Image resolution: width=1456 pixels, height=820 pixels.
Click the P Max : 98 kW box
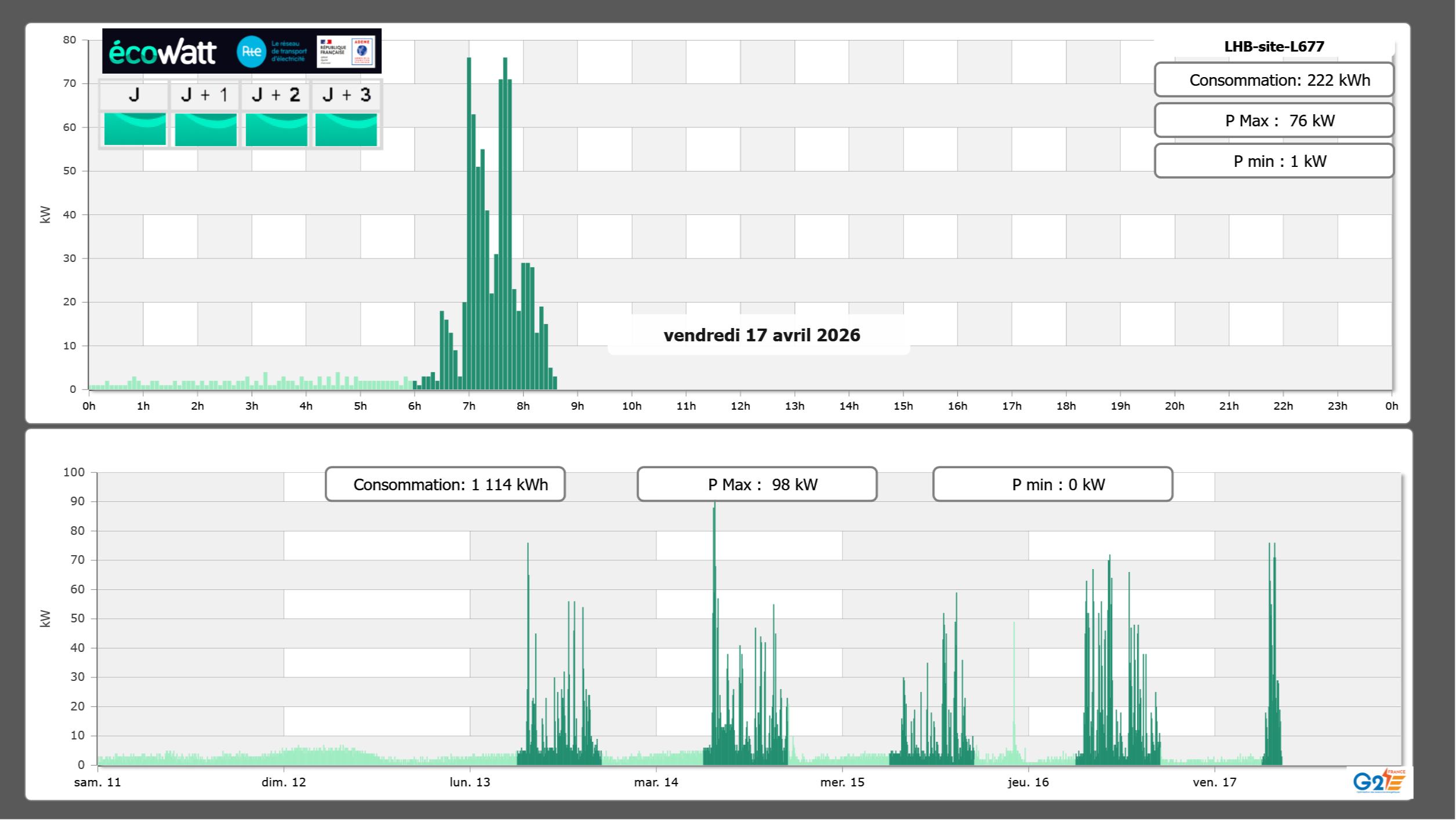pos(757,484)
